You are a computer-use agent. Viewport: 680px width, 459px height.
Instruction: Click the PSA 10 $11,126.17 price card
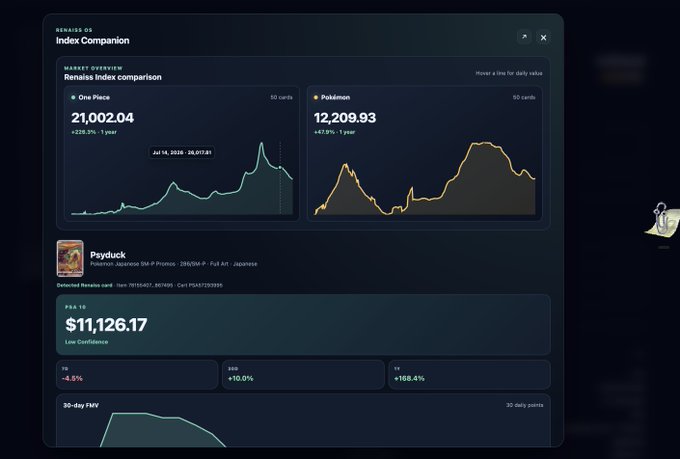303,325
